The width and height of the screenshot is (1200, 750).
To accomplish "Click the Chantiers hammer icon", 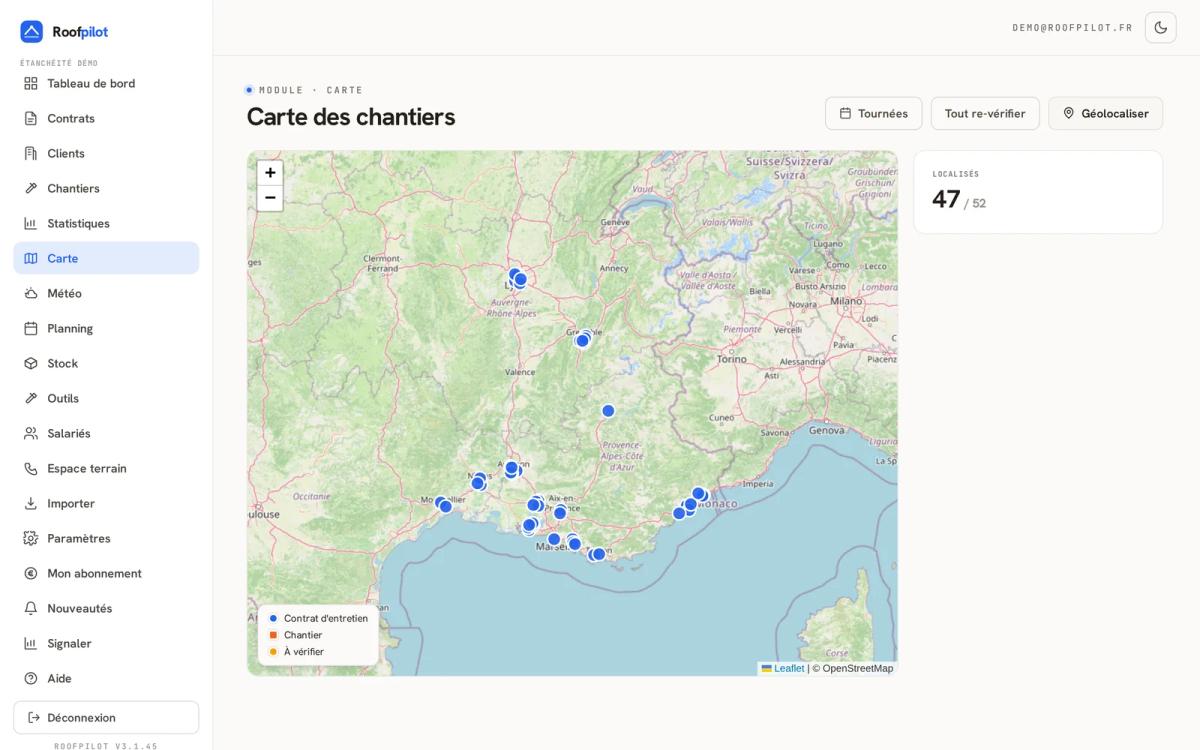I will tap(31, 188).
